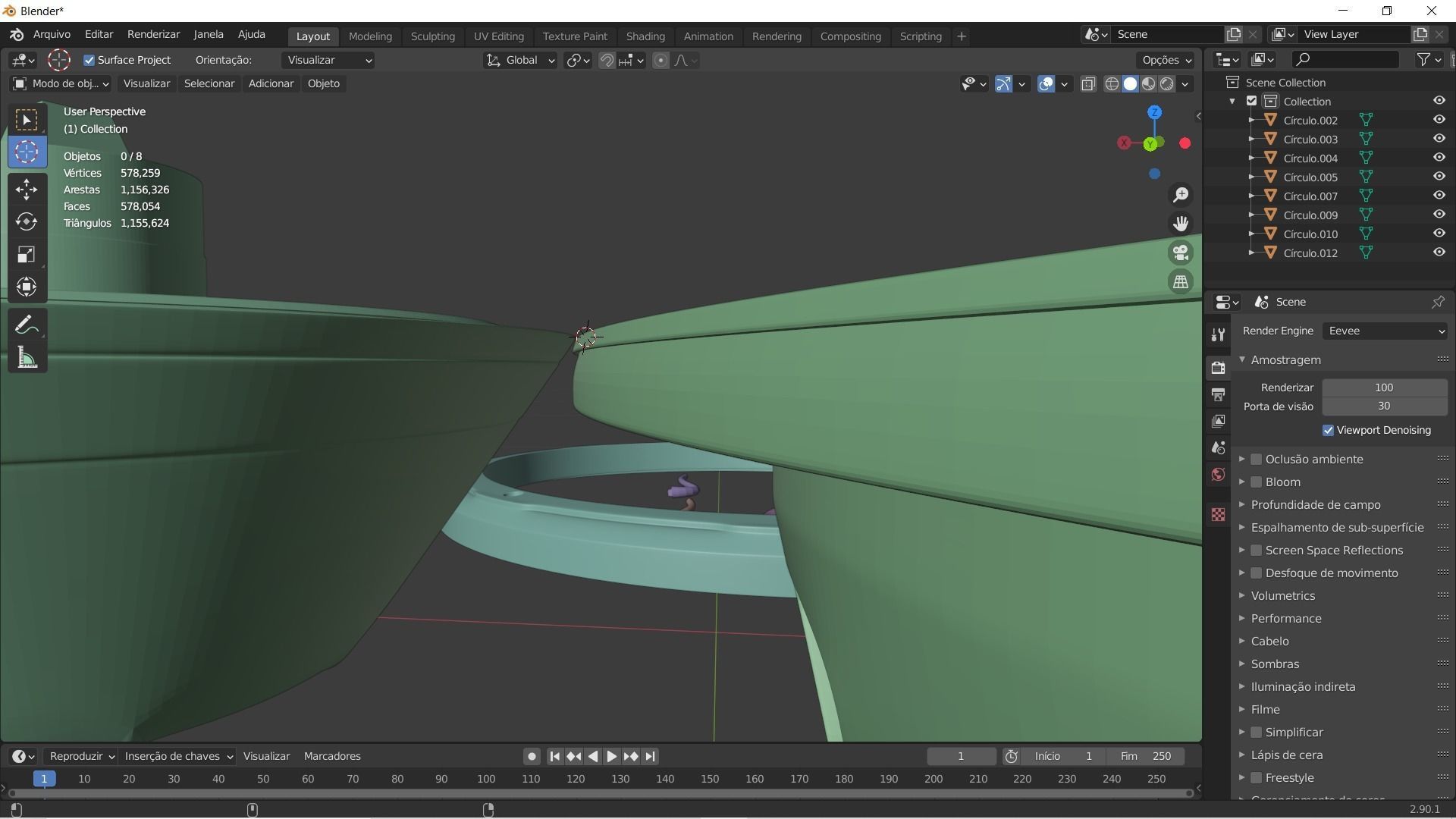The width and height of the screenshot is (1456, 819).
Task: Switch to the Sculpting workspace tab
Action: (432, 36)
